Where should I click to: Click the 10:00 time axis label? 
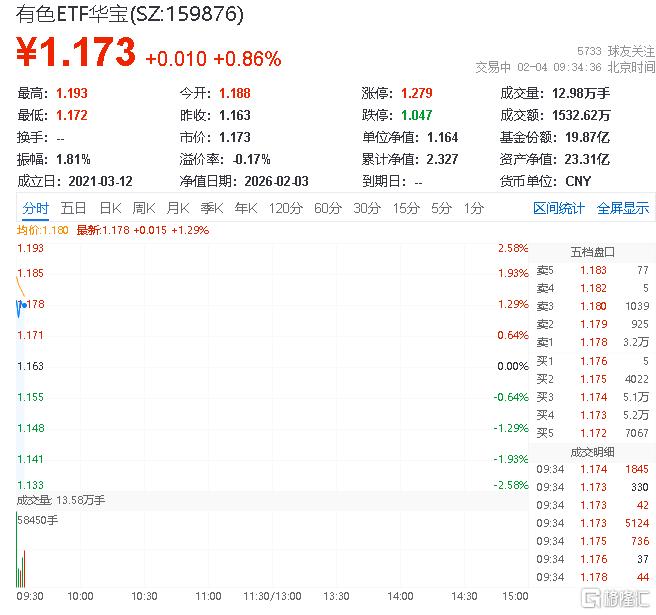[x=80, y=596]
